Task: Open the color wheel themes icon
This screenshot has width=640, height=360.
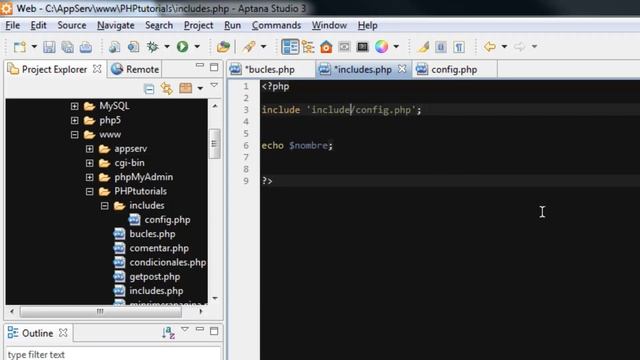Action: coord(382,47)
